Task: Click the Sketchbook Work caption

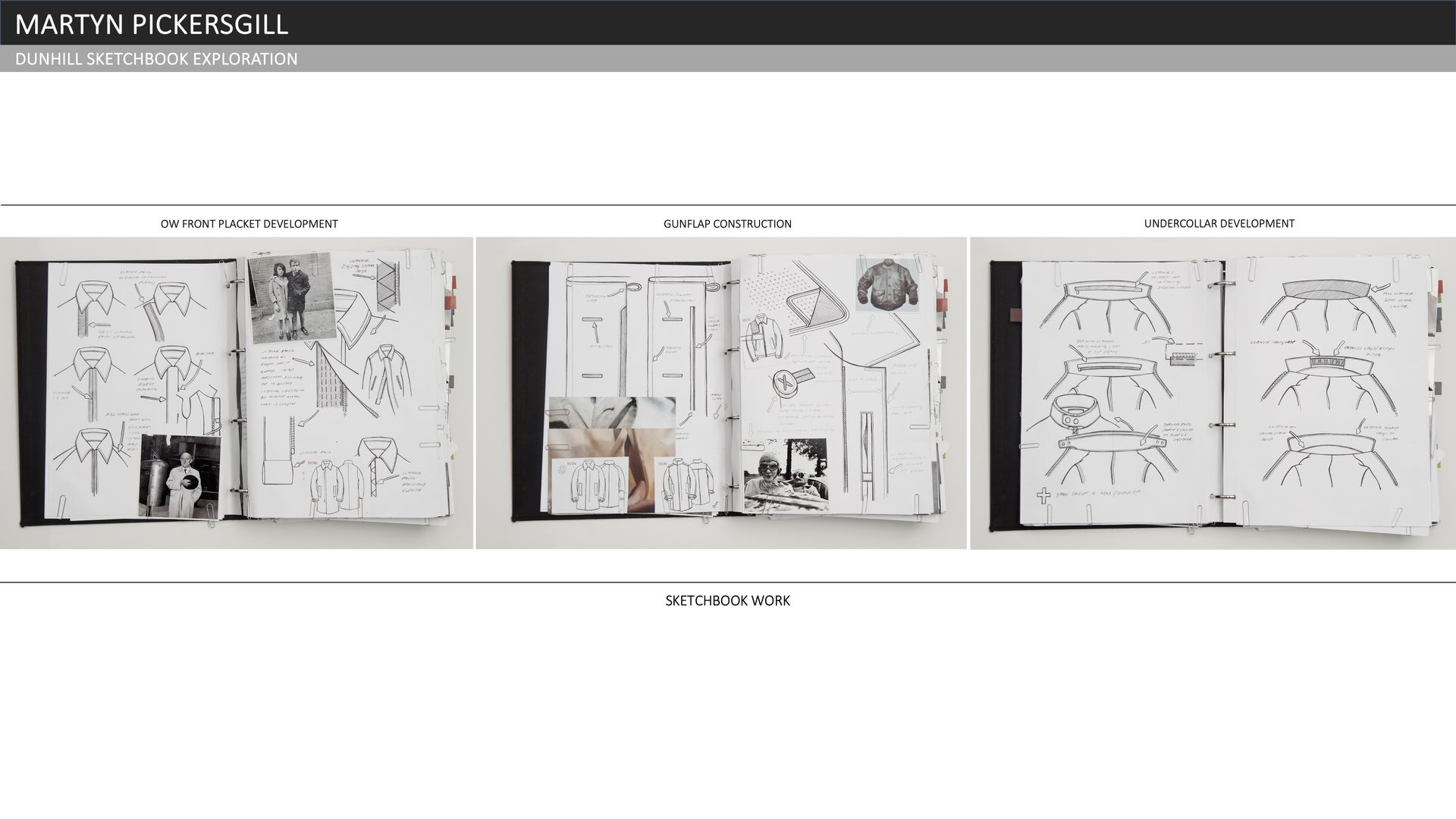Action: 727,601
